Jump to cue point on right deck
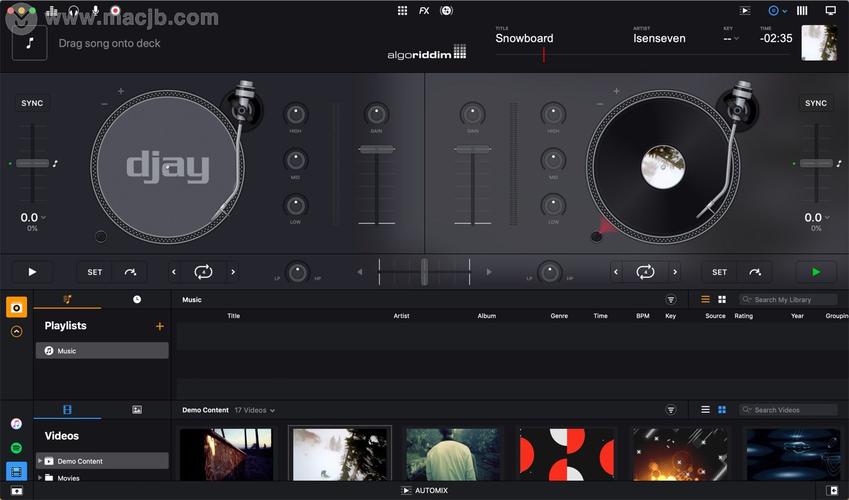The height and width of the screenshot is (500, 849). [754, 272]
